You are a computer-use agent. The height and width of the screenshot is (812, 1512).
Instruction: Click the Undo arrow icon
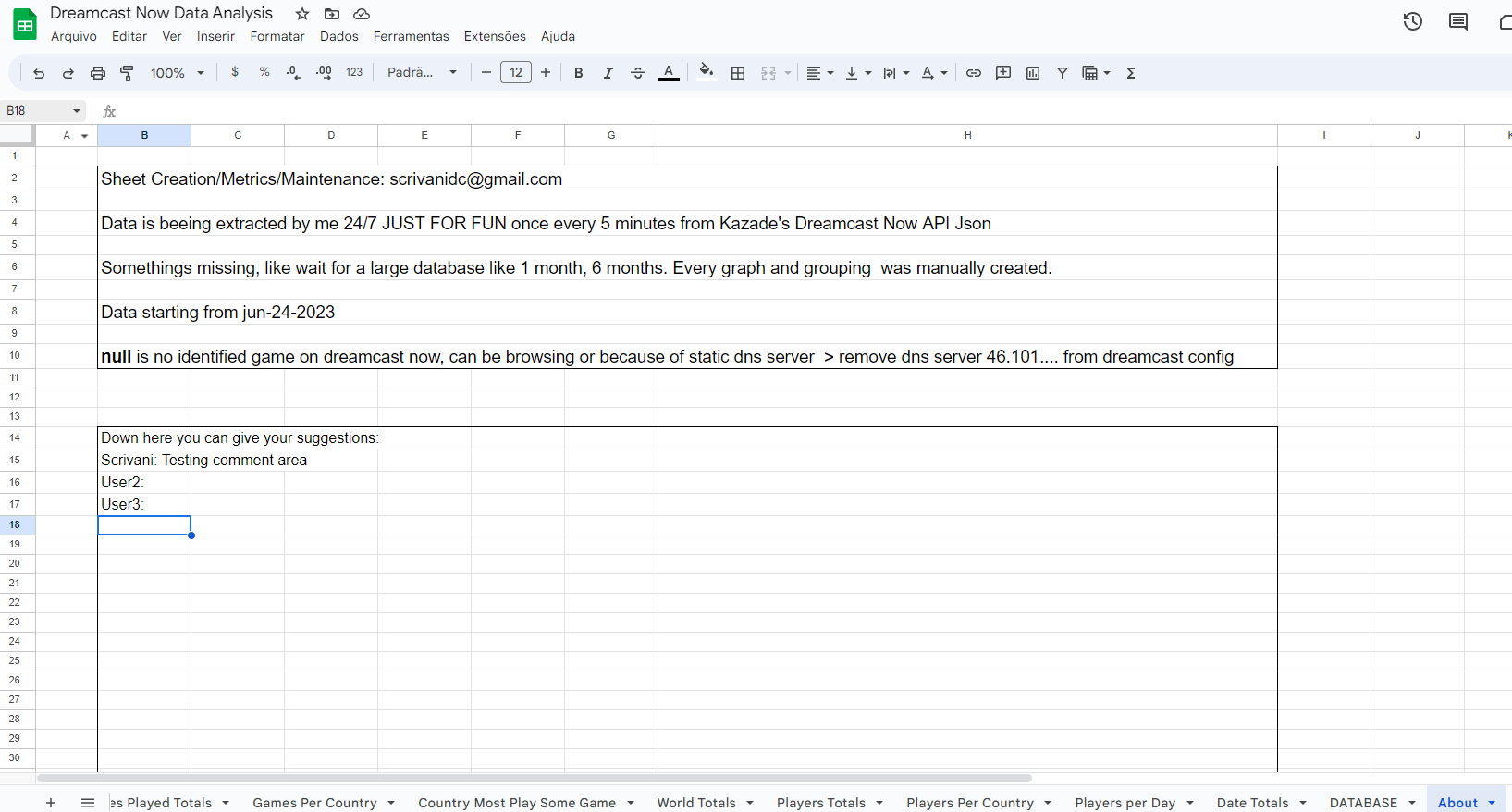[x=39, y=73]
